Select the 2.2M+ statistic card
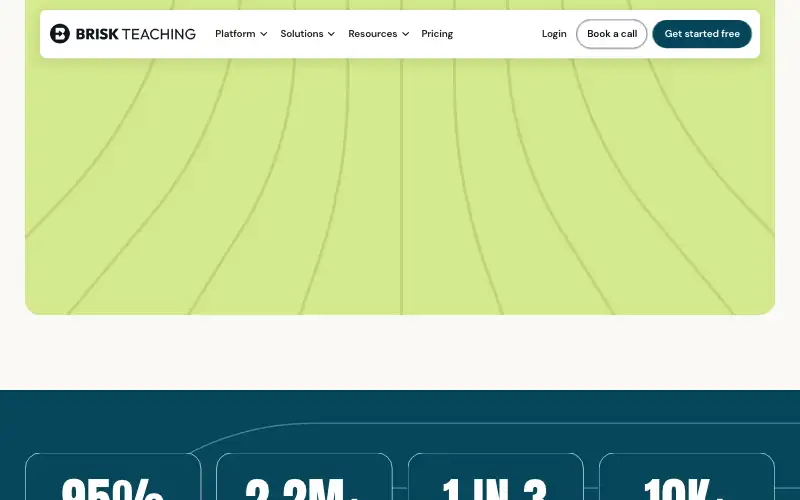 tap(304, 477)
